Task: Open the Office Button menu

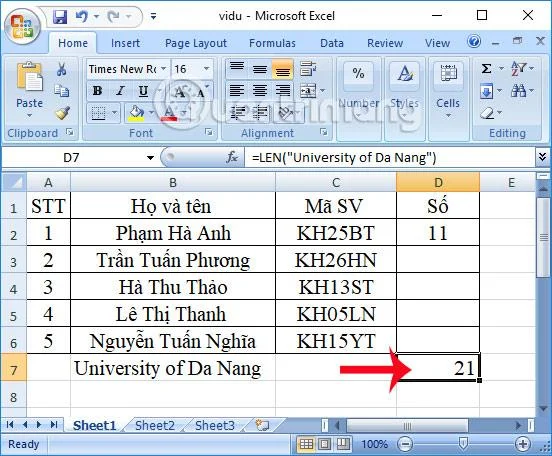Action: coord(23,27)
